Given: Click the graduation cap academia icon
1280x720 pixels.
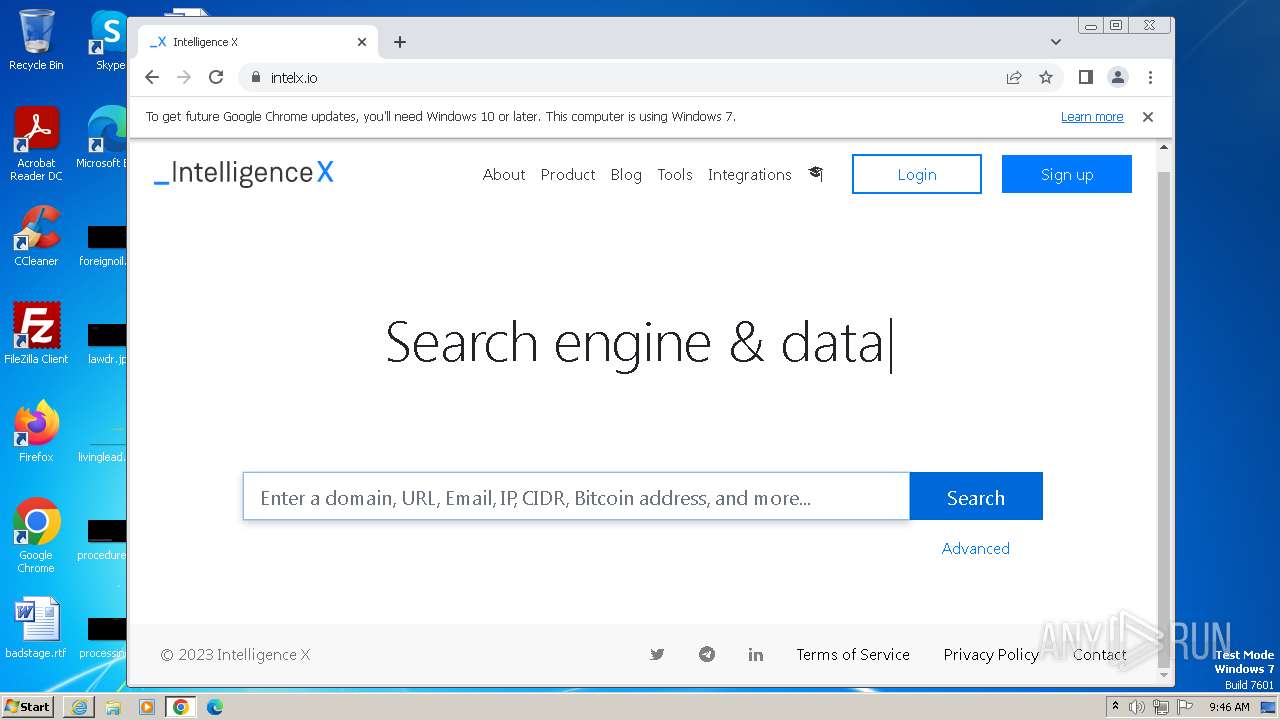Looking at the screenshot, I should tap(816, 174).
